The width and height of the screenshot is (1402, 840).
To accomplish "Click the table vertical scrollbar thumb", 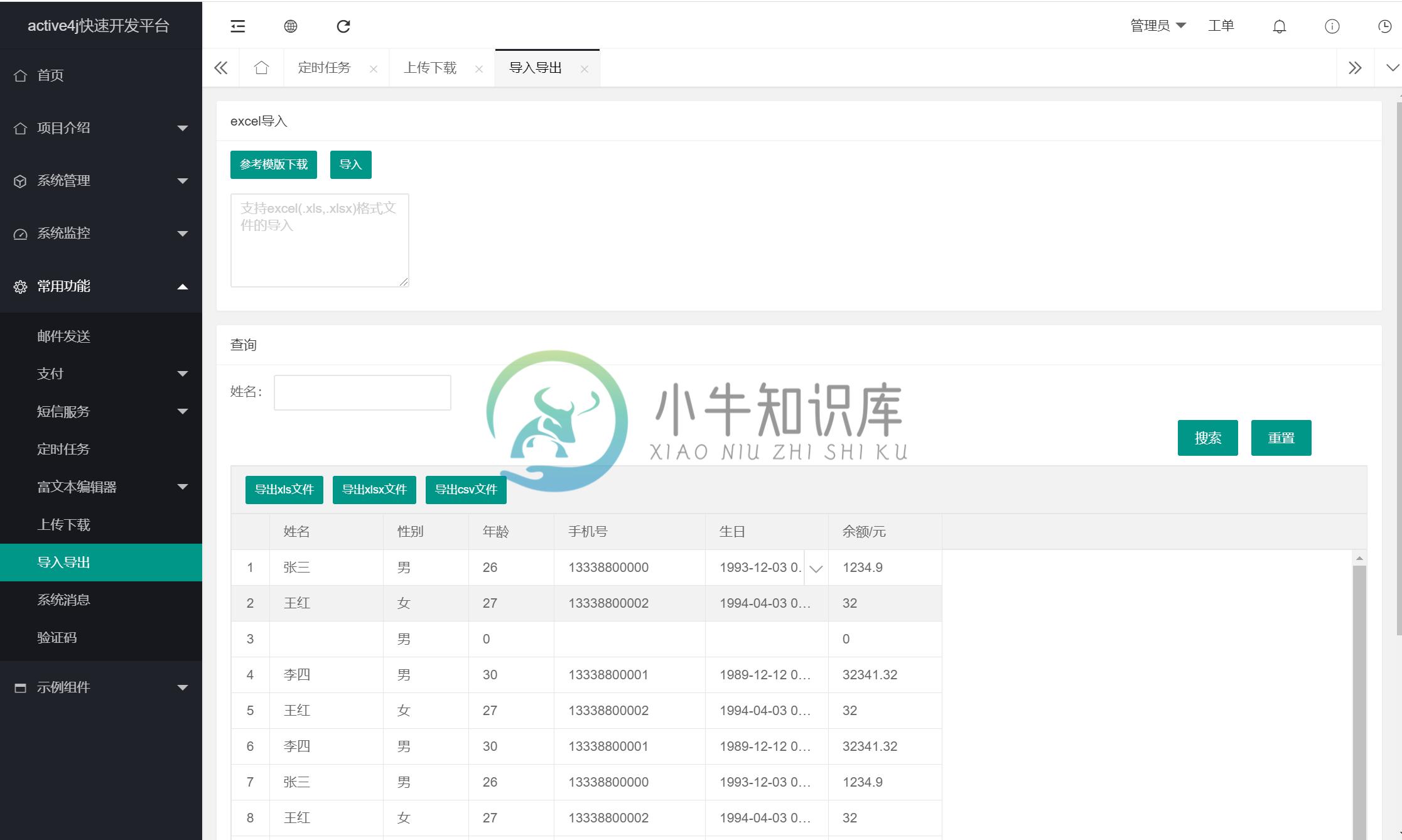I will [1359, 702].
